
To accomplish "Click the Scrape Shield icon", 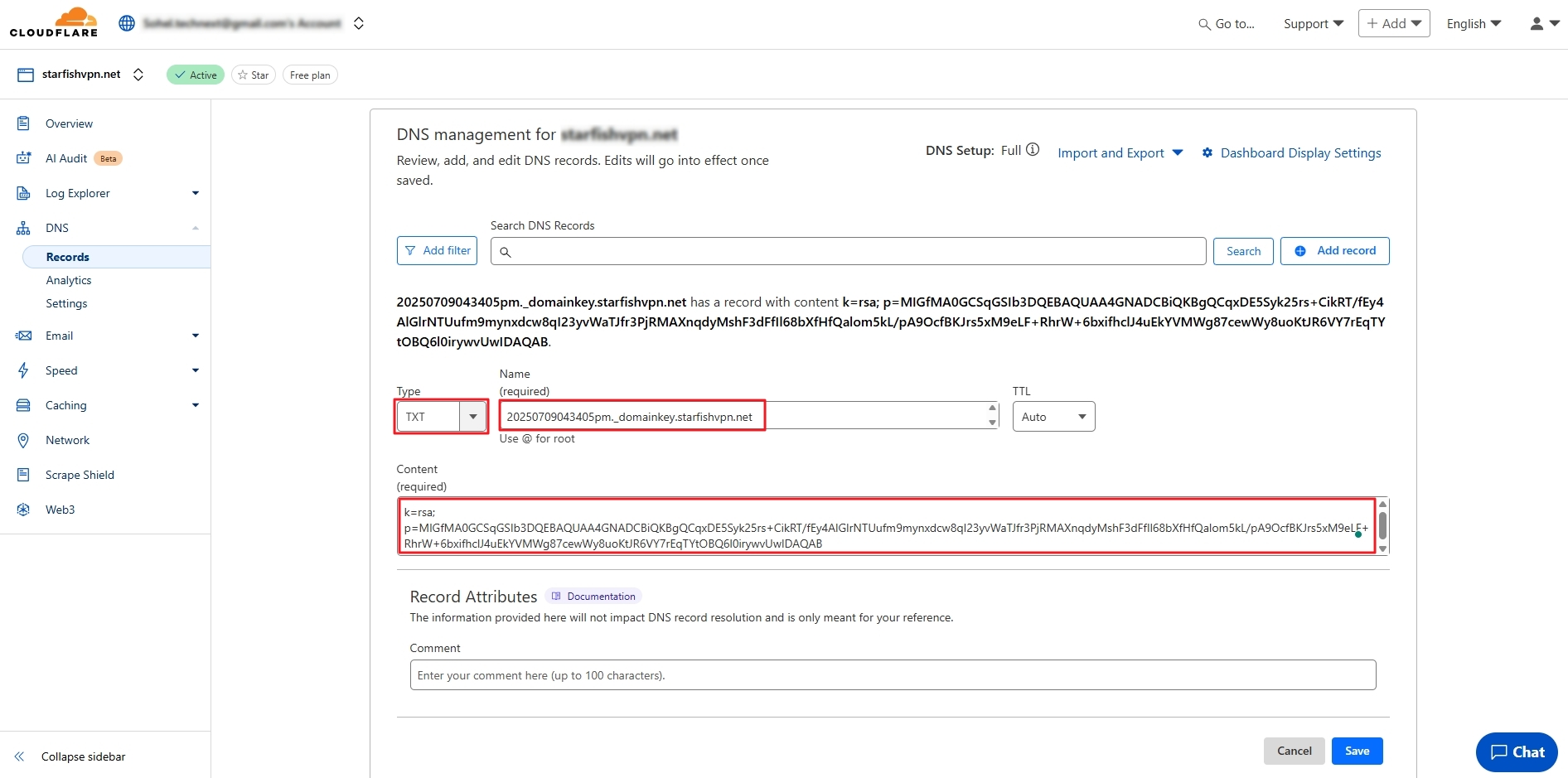I will click(x=23, y=475).
